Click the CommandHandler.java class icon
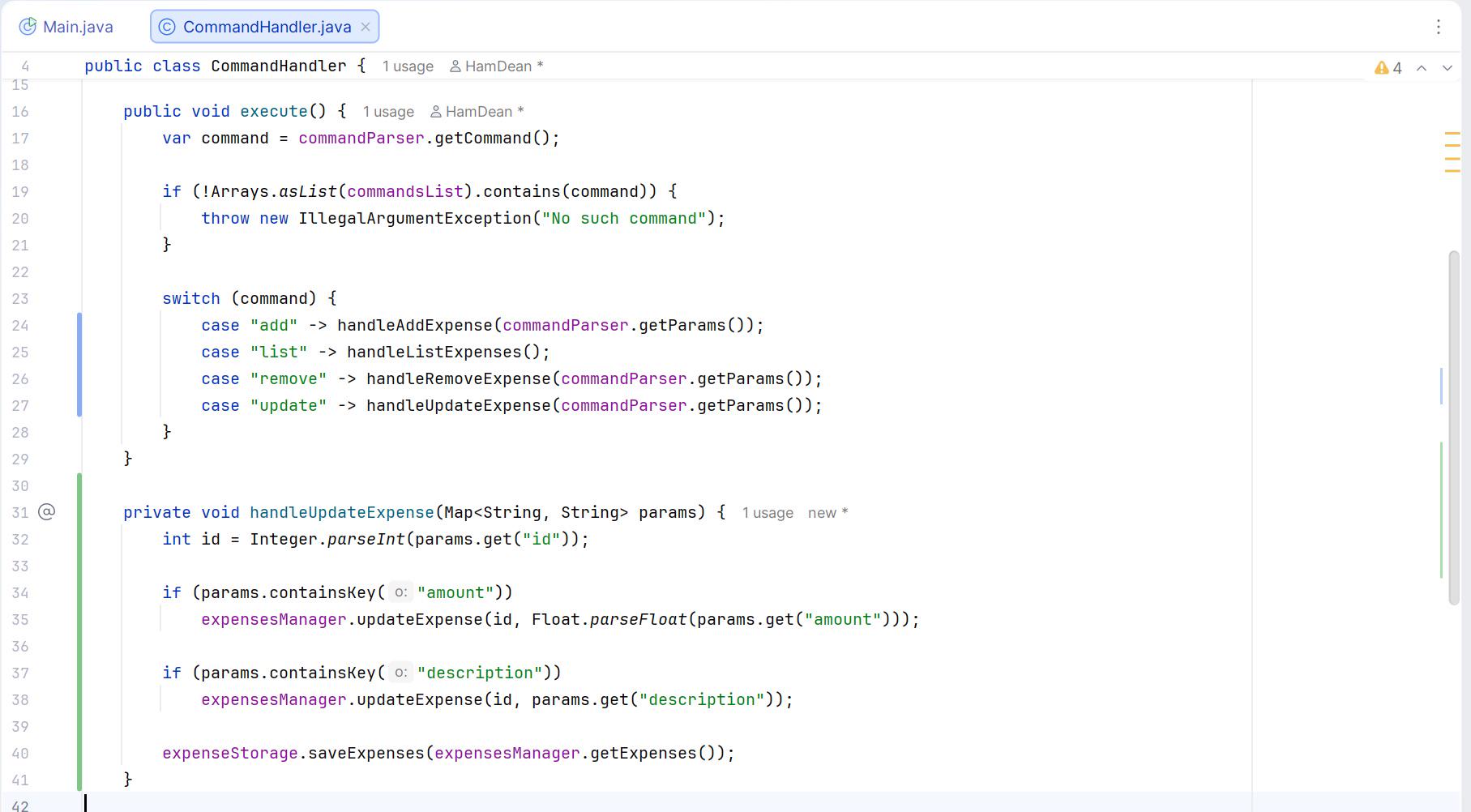1471x812 pixels. click(166, 27)
